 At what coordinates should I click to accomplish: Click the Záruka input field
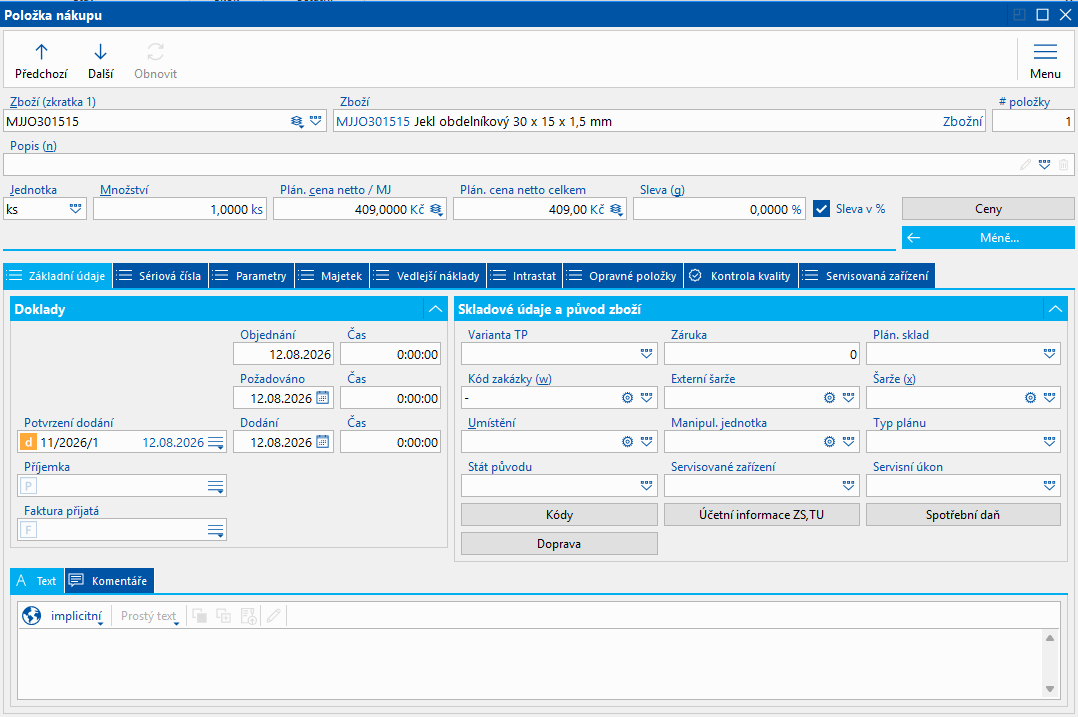coord(762,354)
